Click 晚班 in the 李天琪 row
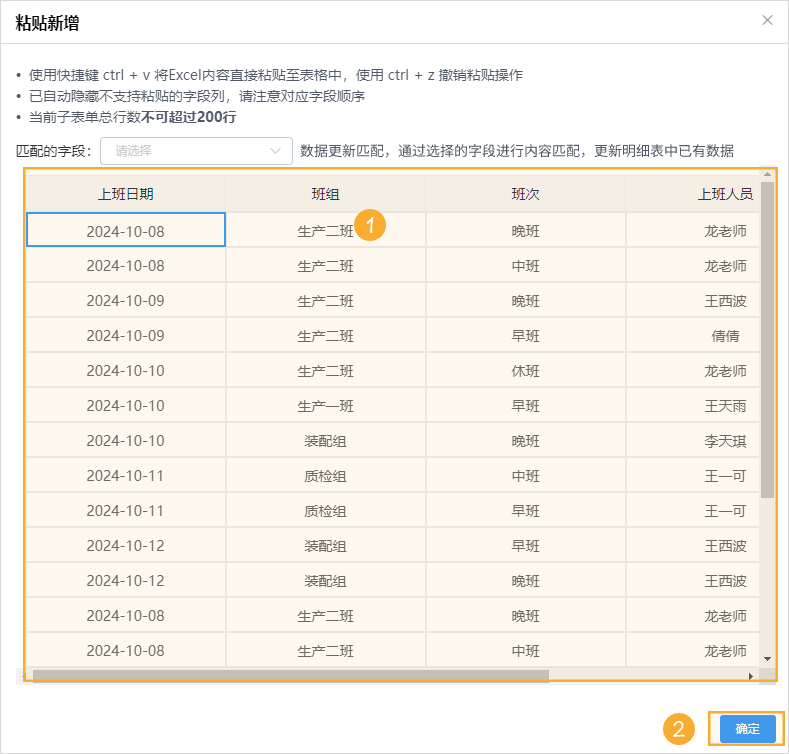The height and width of the screenshot is (754, 789). tap(525, 441)
